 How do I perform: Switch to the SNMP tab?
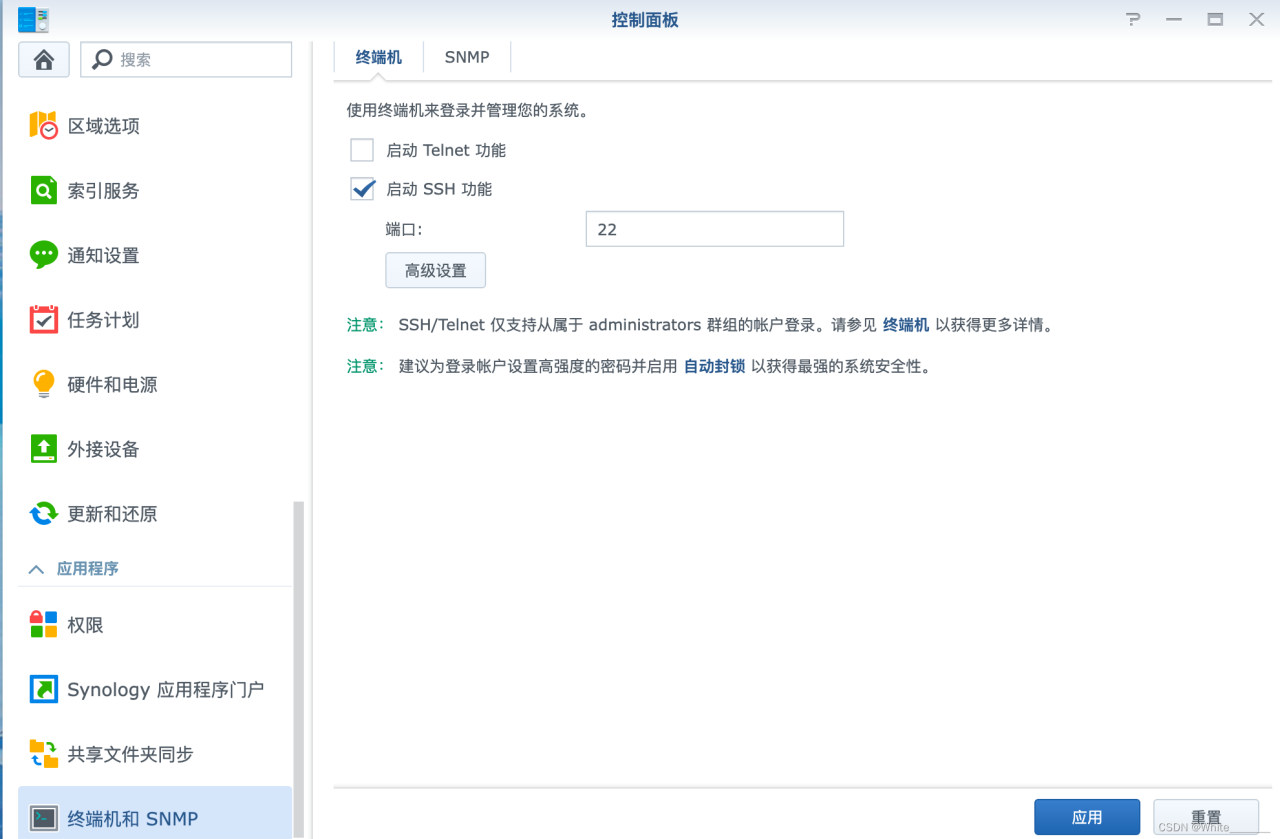(467, 58)
